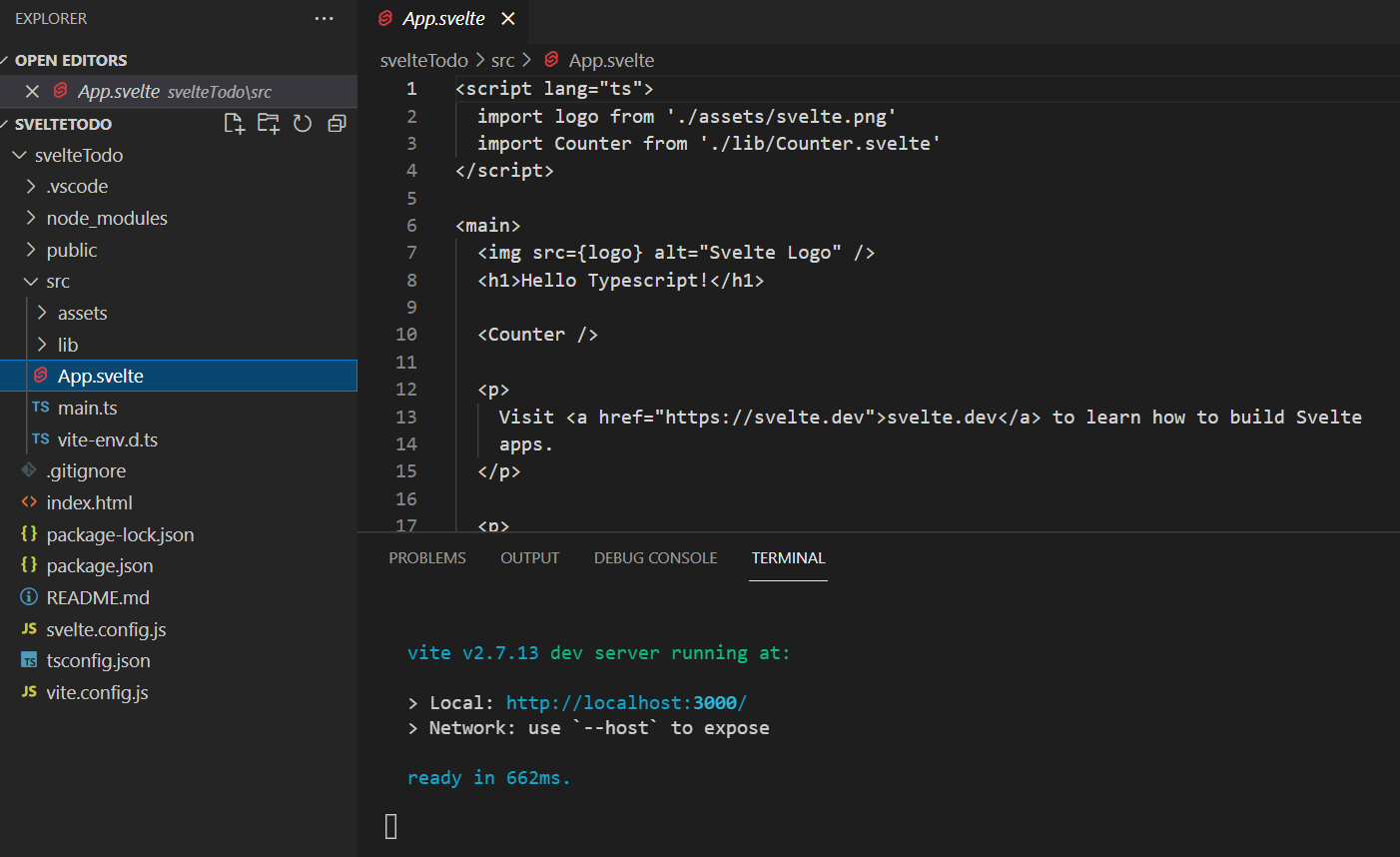1400x857 pixels.
Task: Expand the public folder
Action: [x=31, y=250]
